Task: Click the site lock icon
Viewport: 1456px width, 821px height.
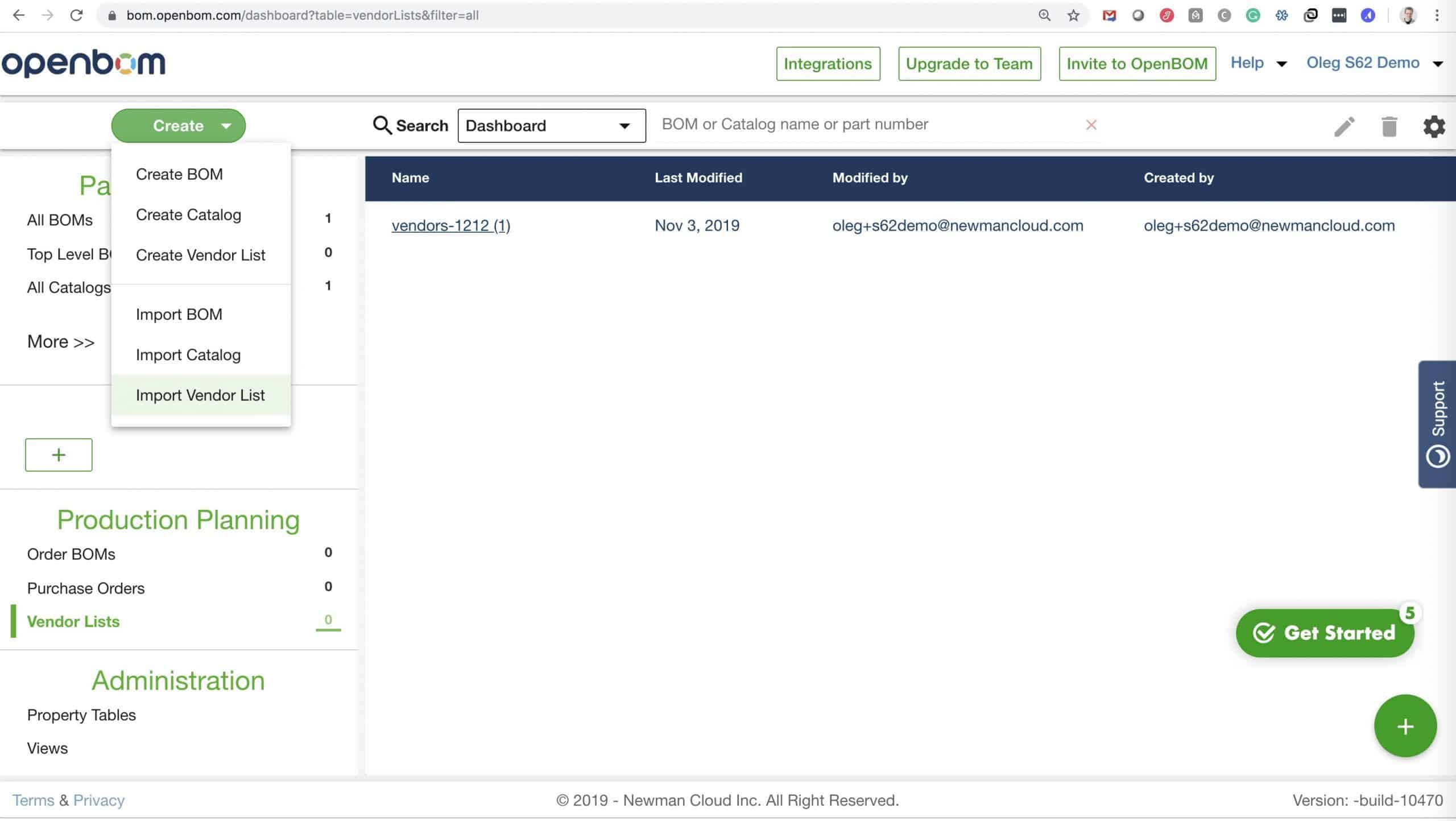Action: point(112,15)
